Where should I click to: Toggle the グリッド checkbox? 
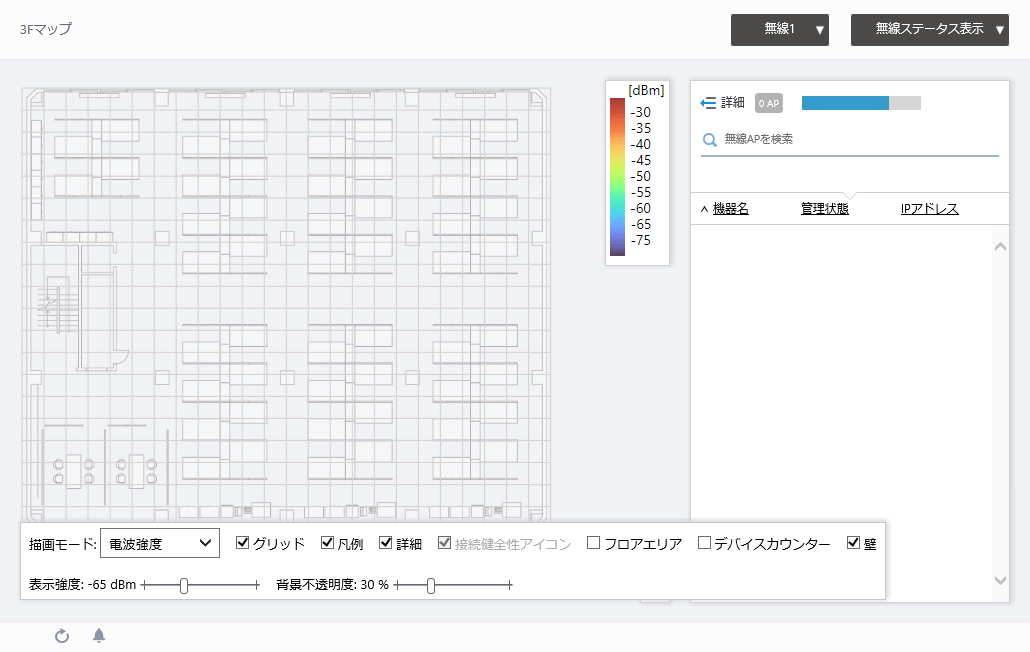(242, 542)
